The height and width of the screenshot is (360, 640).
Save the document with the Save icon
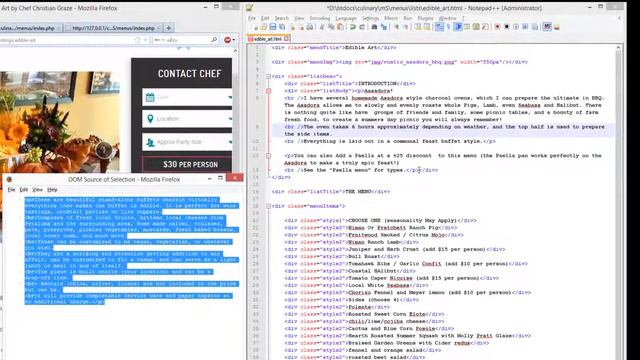click(273, 27)
